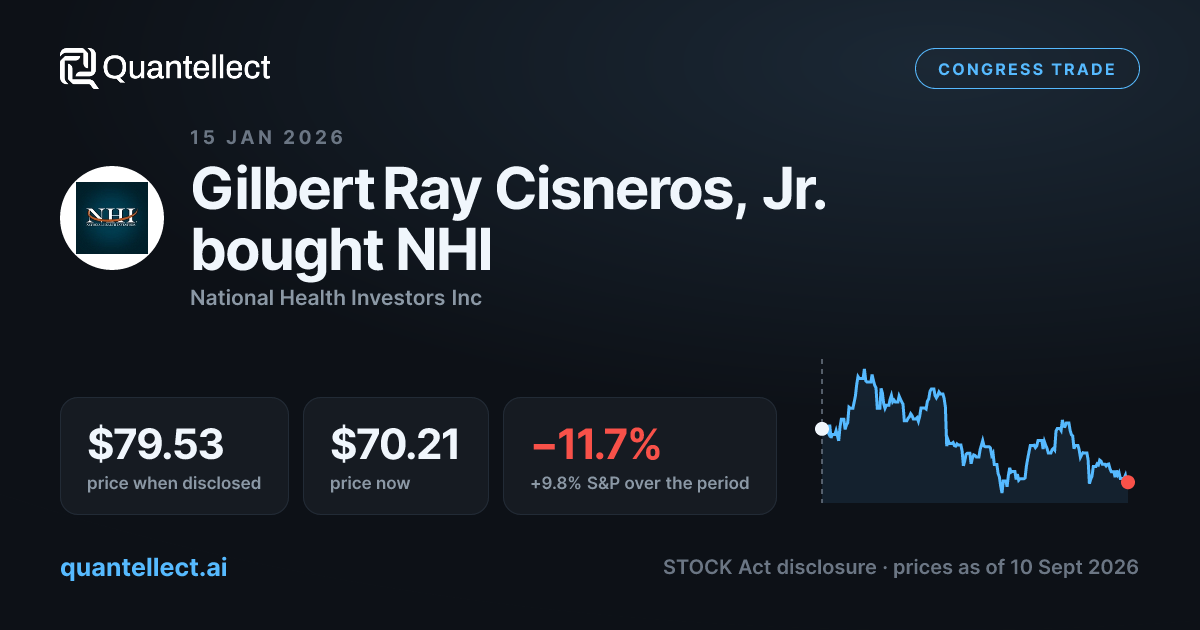This screenshot has width=1200, height=630.
Task: Click the $79.53 price when disclosed card
Action: tap(174, 456)
